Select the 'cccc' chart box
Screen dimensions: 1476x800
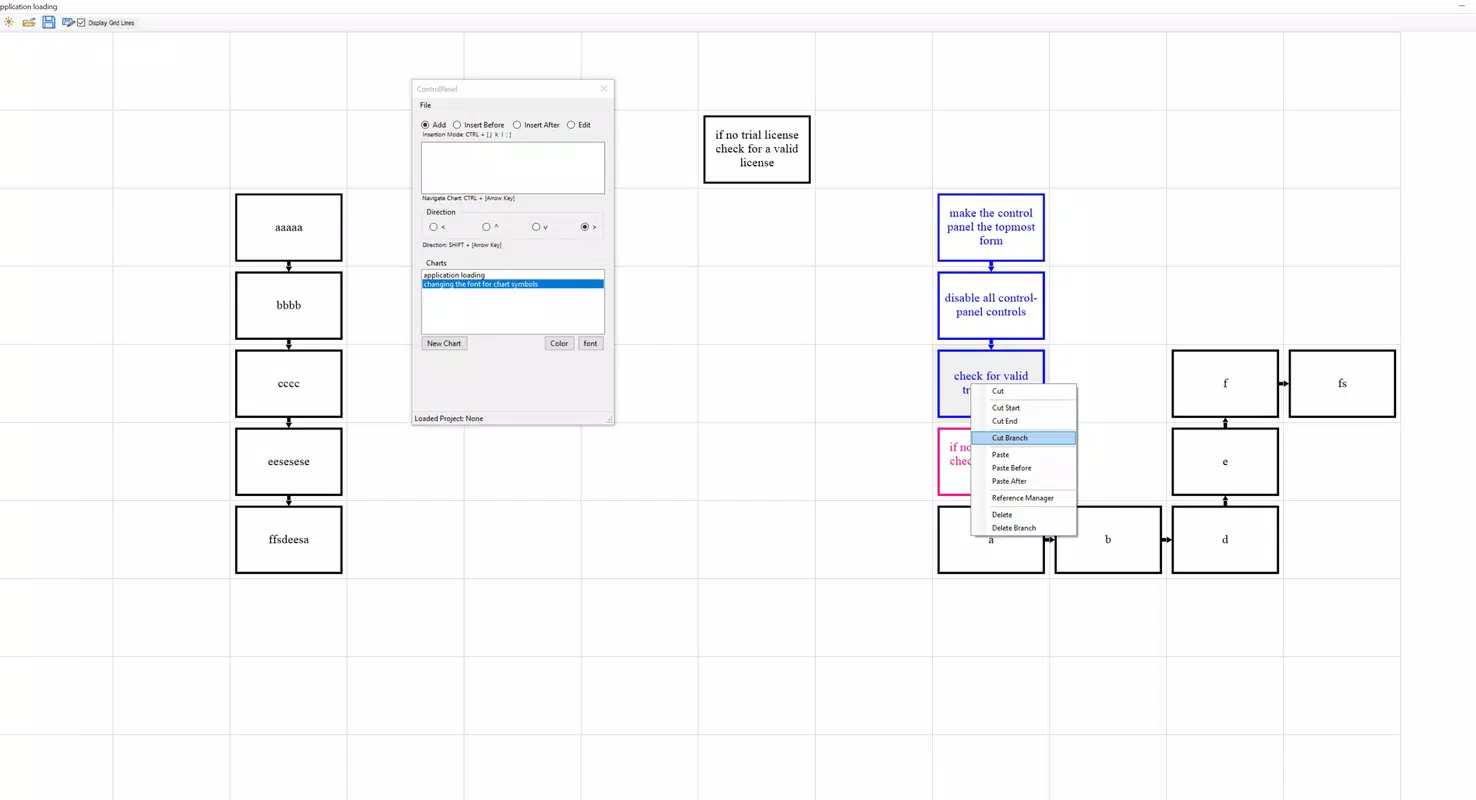point(289,384)
